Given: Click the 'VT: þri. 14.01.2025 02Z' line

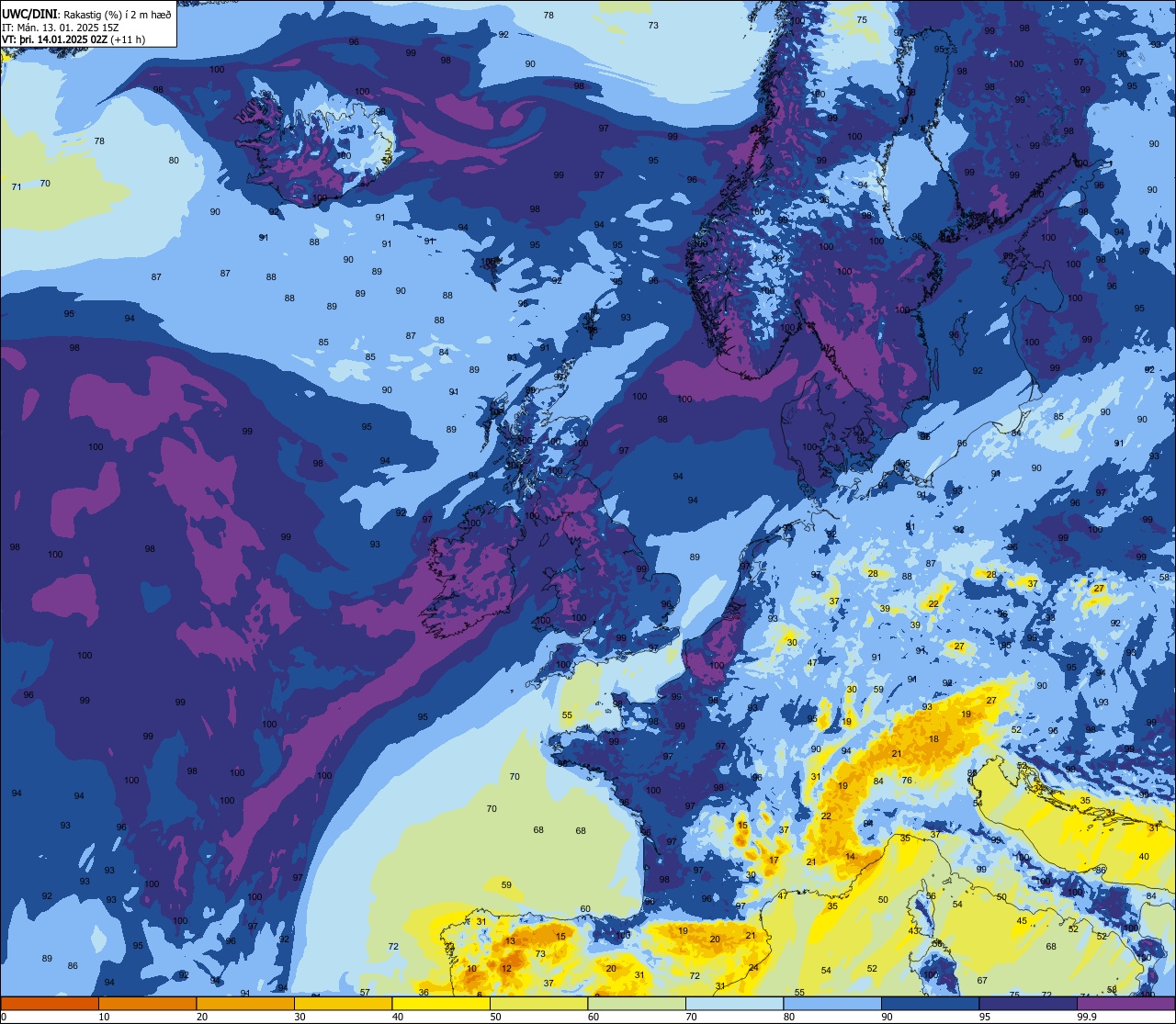Looking at the screenshot, I should coord(54,39).
